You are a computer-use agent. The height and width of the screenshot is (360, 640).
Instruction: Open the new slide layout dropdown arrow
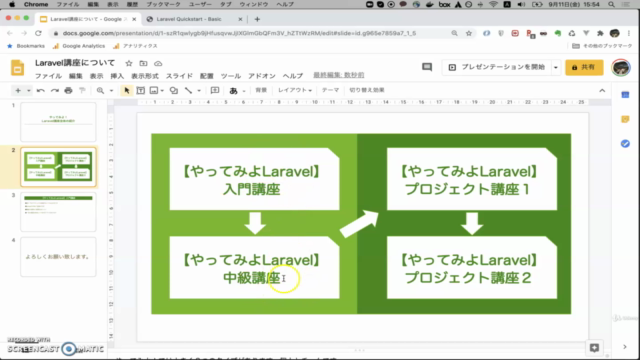(x=29, y=91)
